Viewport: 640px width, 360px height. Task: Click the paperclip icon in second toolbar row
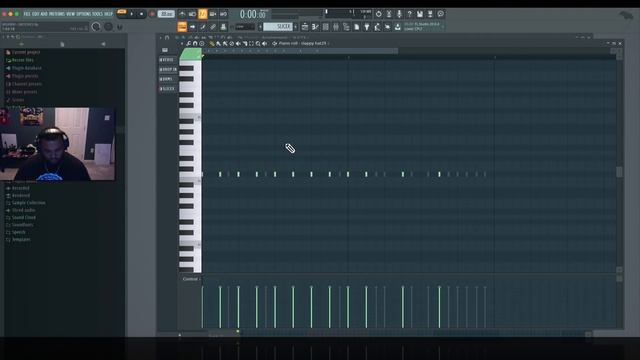[x=213, y=27]
